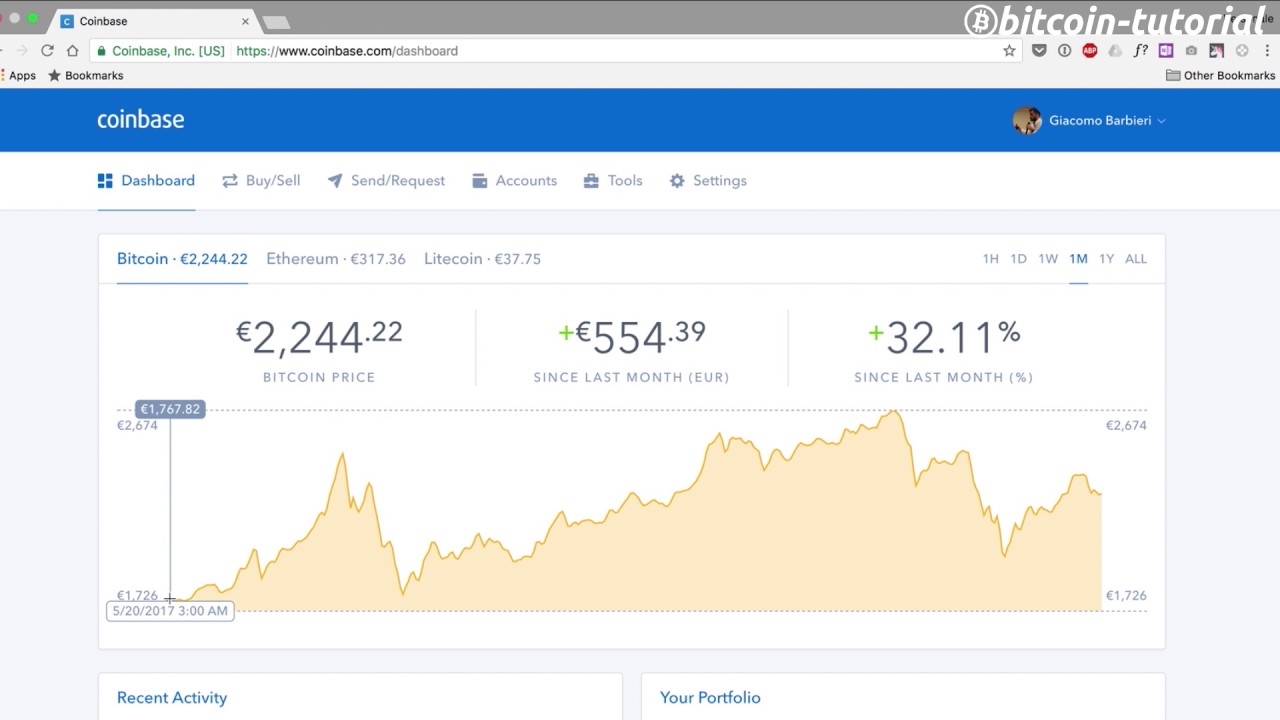Click the Apps shortcut in bookmarks bar
The width and height of the screenshot is (1280, 720).
19,75
